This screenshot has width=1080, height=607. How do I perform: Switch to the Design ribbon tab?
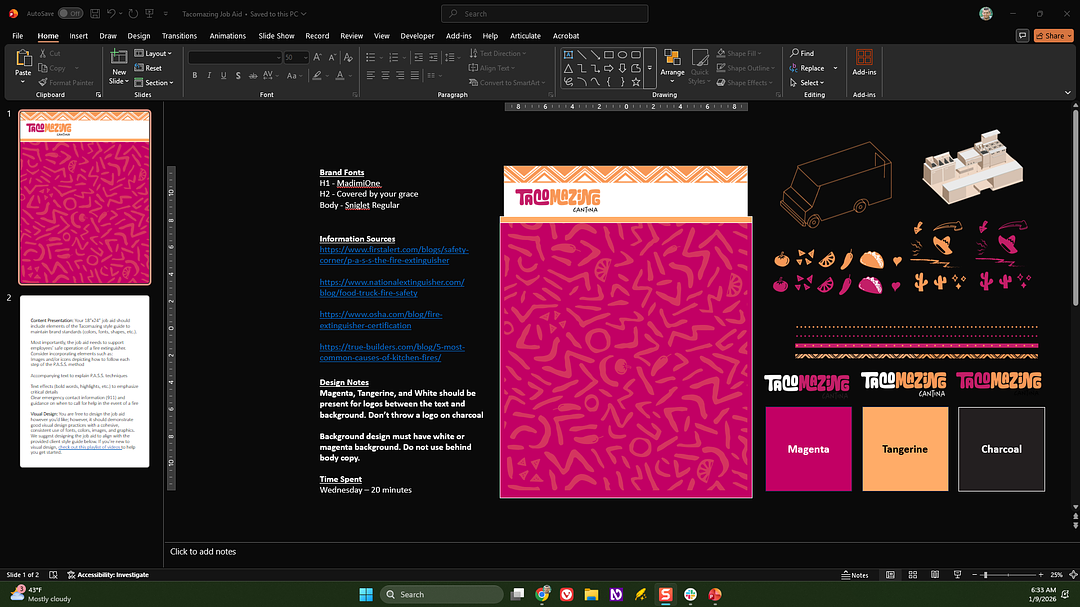point(138,35)
